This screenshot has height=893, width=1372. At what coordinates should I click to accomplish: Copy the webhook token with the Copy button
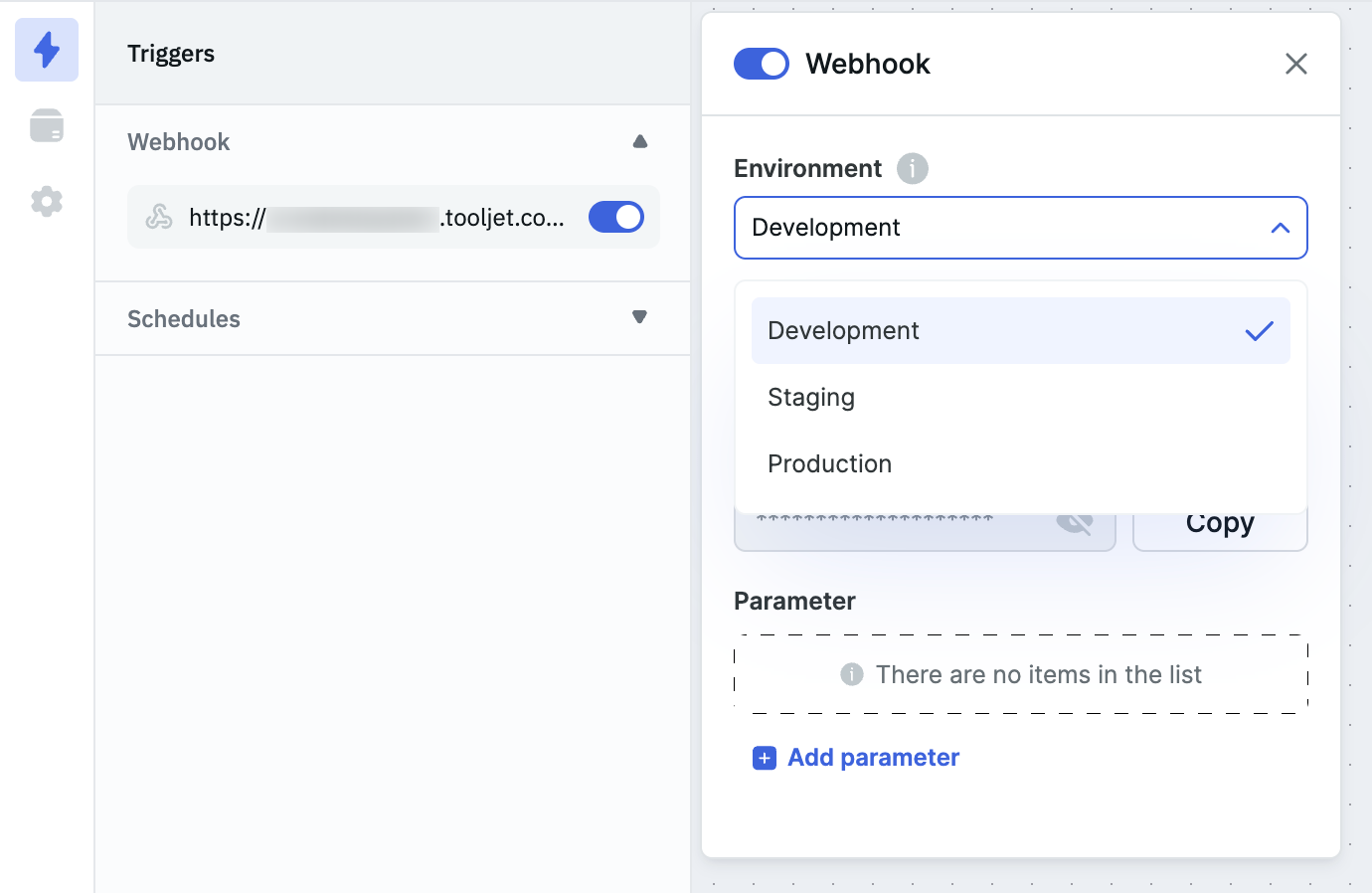tap(1220, 521)
